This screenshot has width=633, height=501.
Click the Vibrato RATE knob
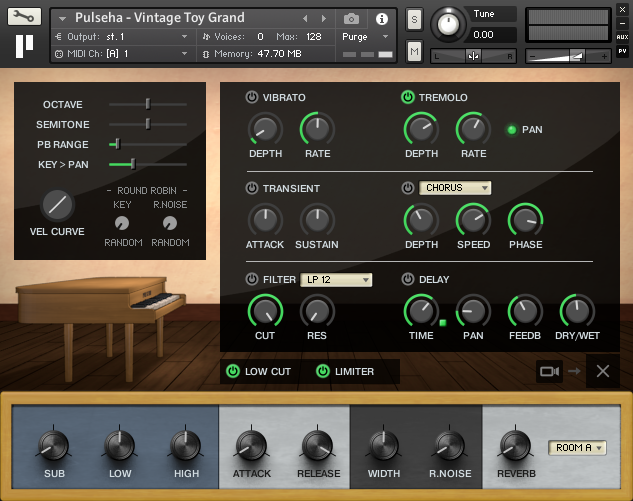tap(317, 129)
